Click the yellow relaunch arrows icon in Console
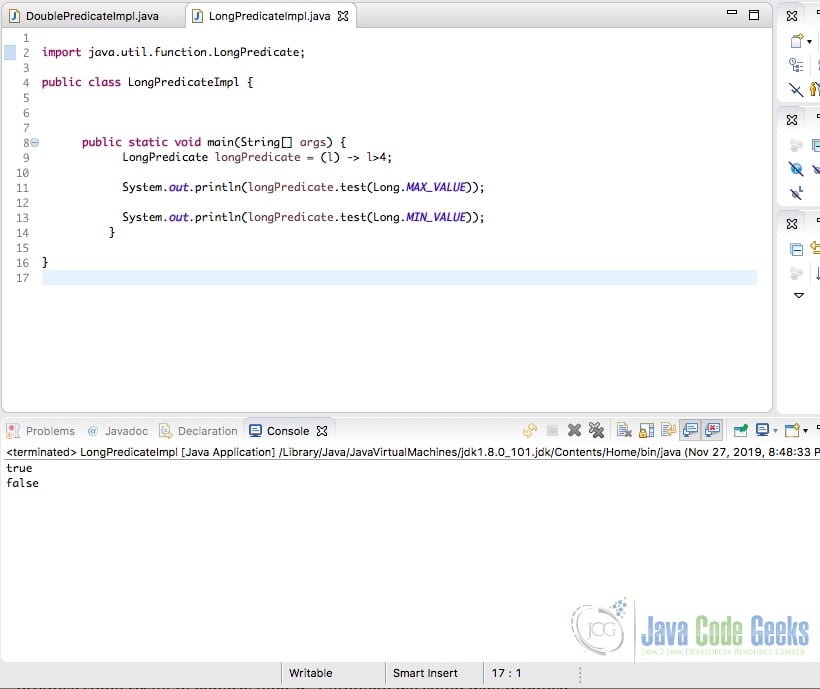The height and width of the screenshot is (689, 820). click(x=530, y=430)
